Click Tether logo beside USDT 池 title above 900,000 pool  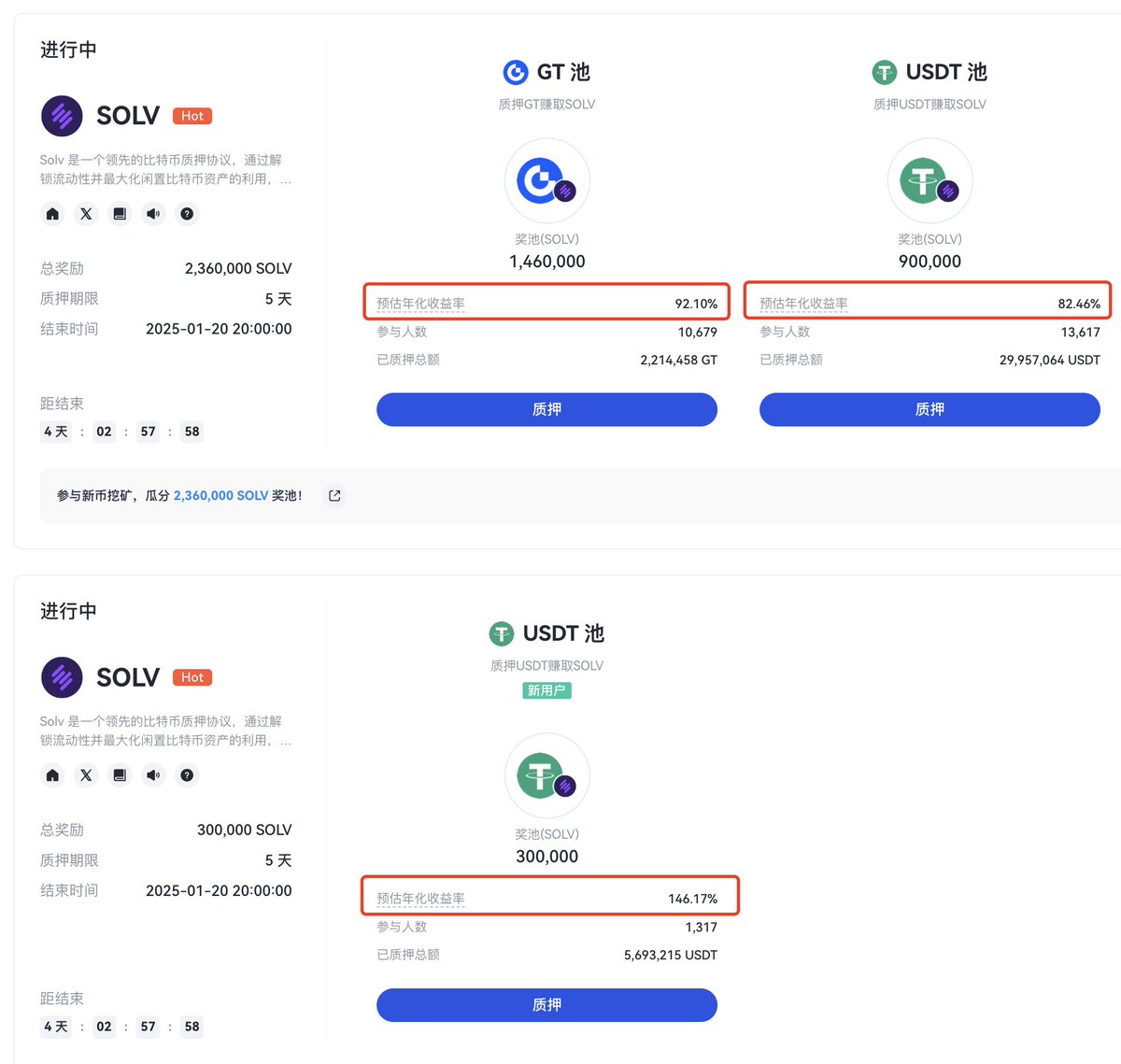(884, 72)
